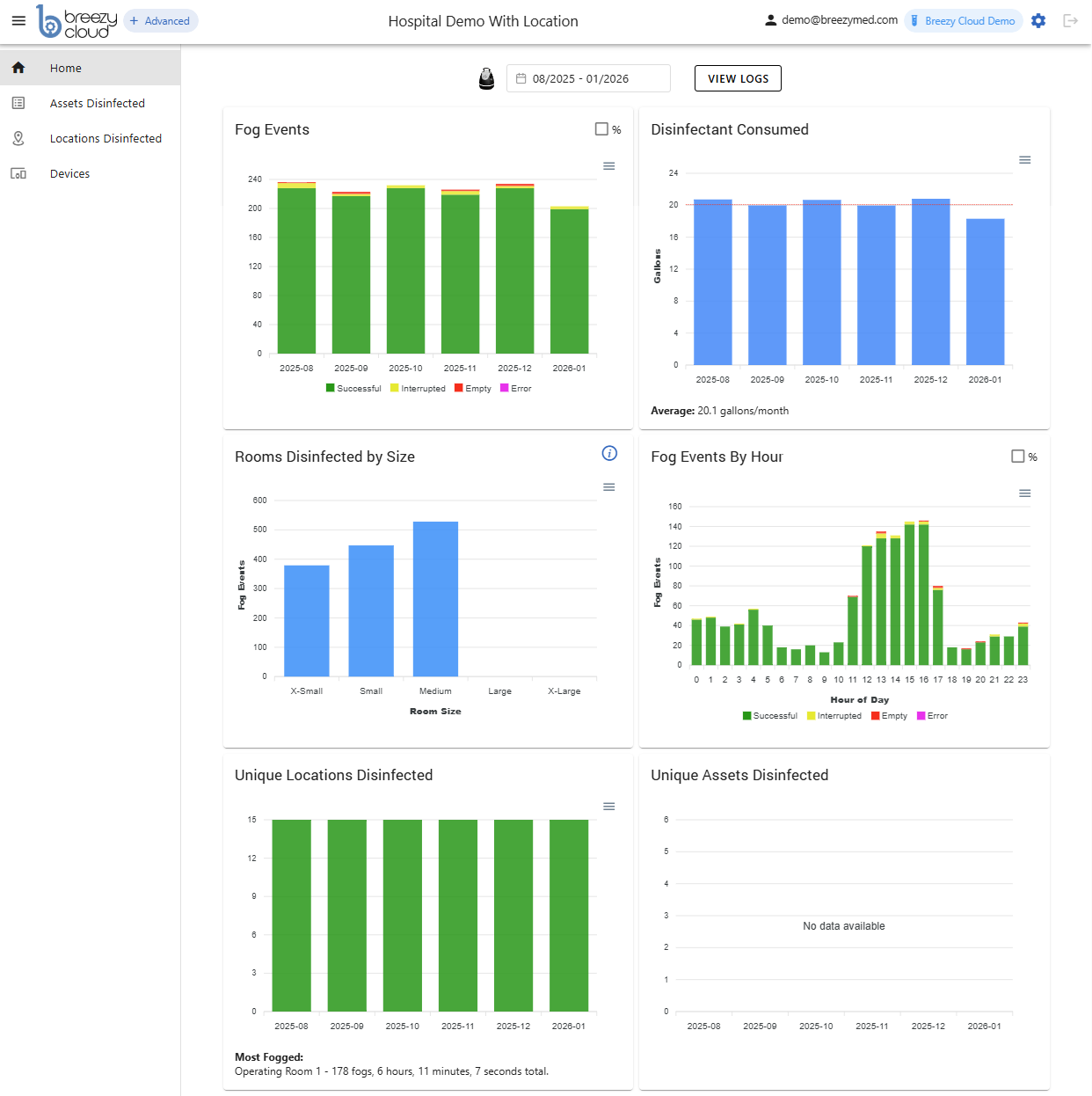This screenshot has height=1096, width=1092.
Task: Click the fogger device icon
Action: point(486,79)
